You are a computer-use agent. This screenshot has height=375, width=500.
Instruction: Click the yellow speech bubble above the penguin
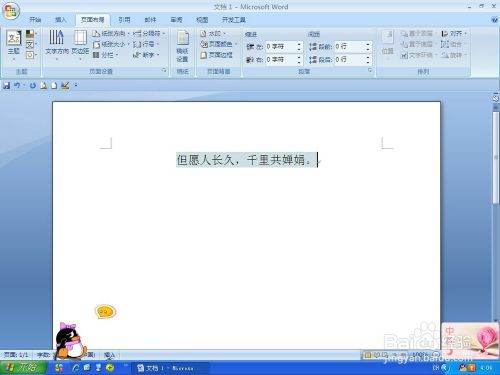point(105,312)
